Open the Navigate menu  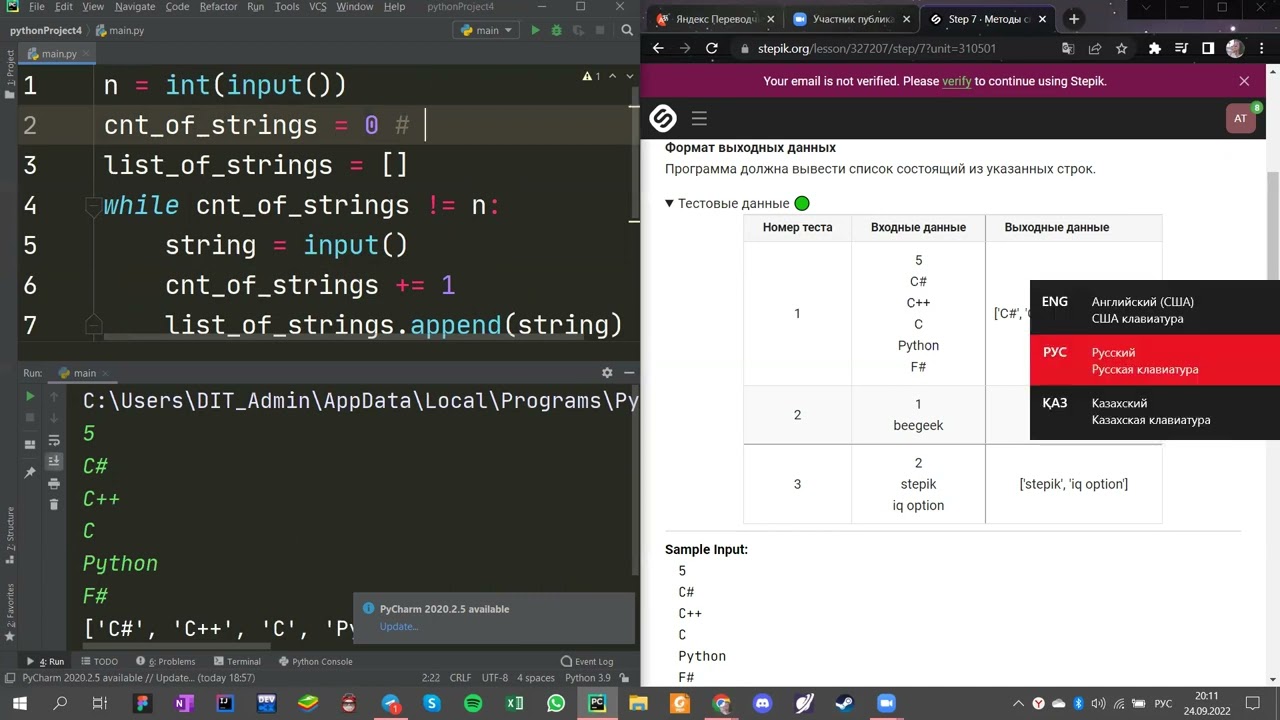tap(134, 7)
